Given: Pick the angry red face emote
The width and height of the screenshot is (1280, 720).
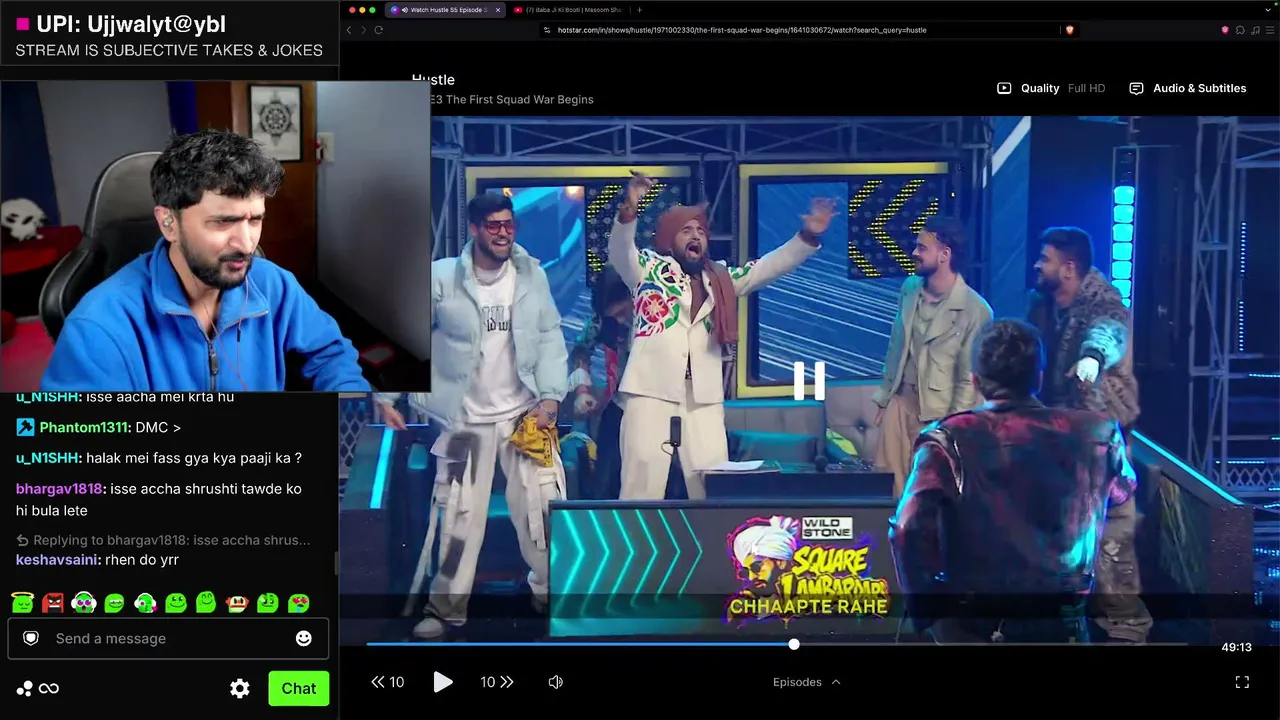Looking at the screenshot, I should (x=53, y=602).
